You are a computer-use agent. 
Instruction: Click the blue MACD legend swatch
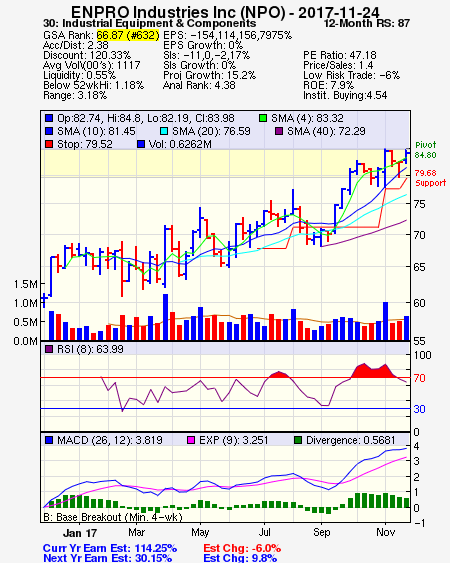pyautogui.click(x=49, y=440)
